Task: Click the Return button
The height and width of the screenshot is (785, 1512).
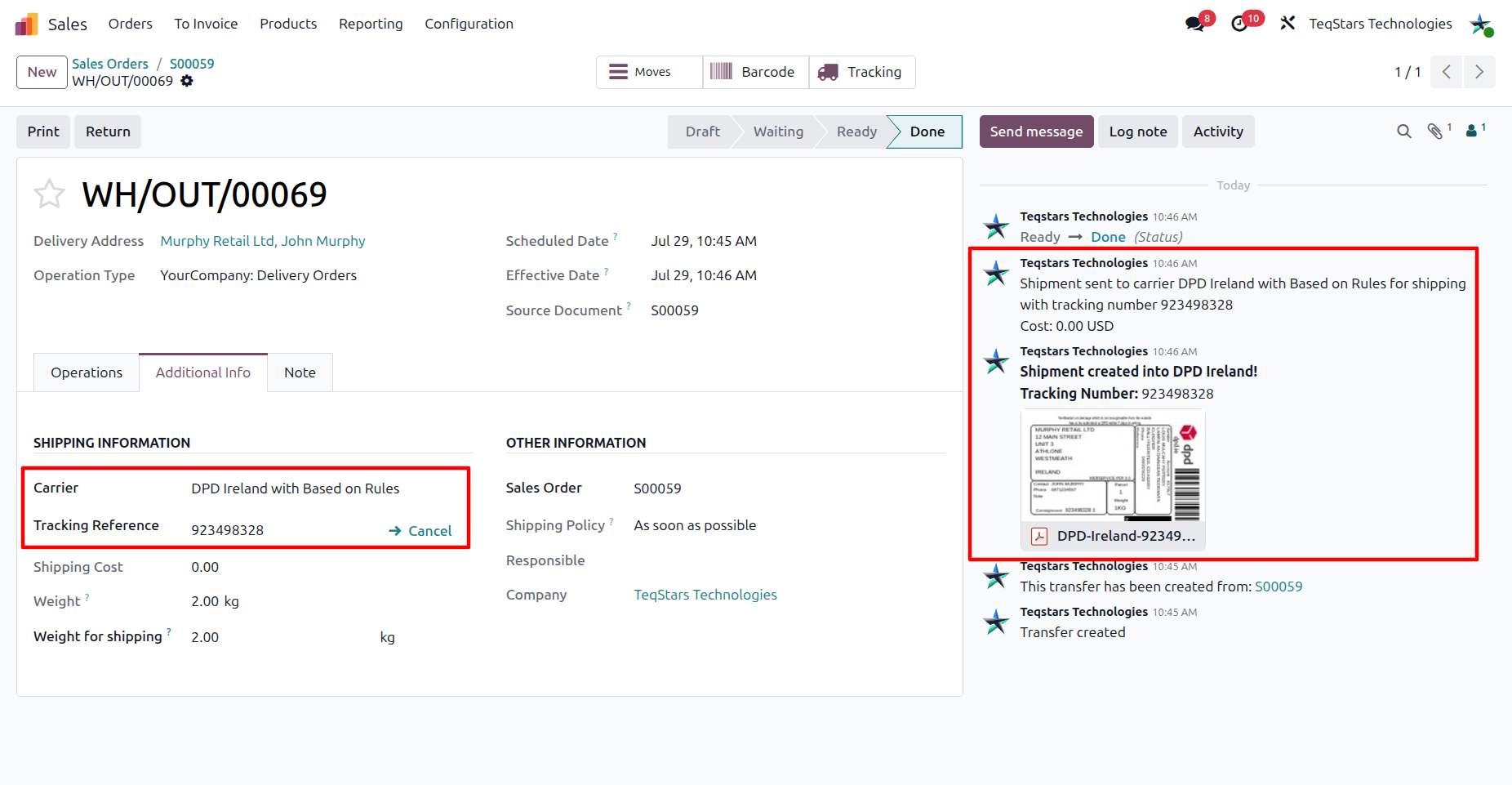Action: pos(108,132)
